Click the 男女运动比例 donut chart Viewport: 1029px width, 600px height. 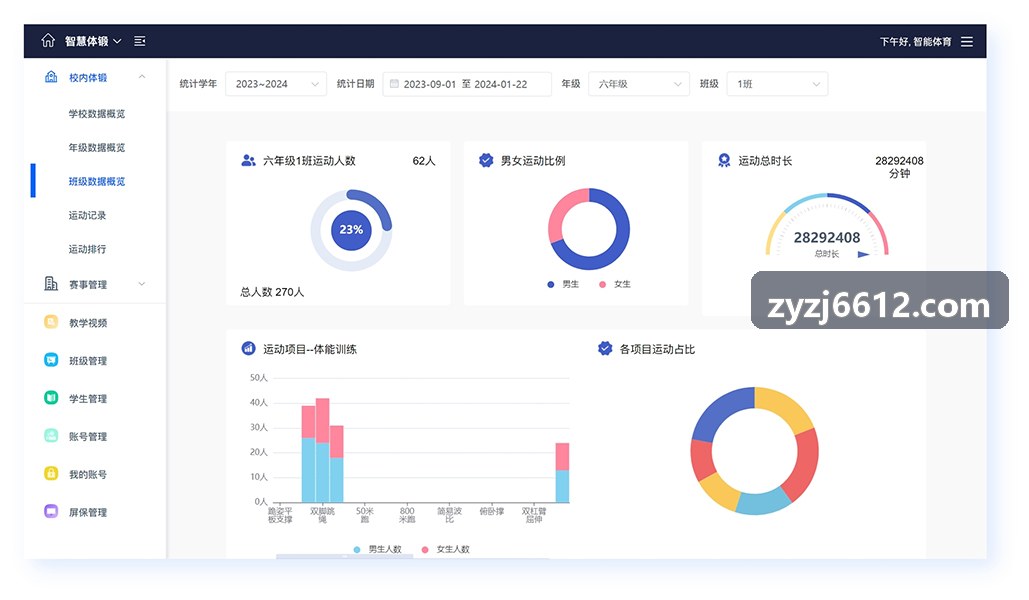(x=589, y=229)
